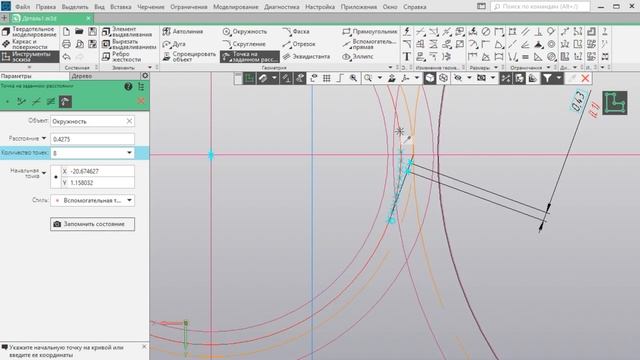Select the Эллипс tool

pyautogui.click(x=358, y=57)
